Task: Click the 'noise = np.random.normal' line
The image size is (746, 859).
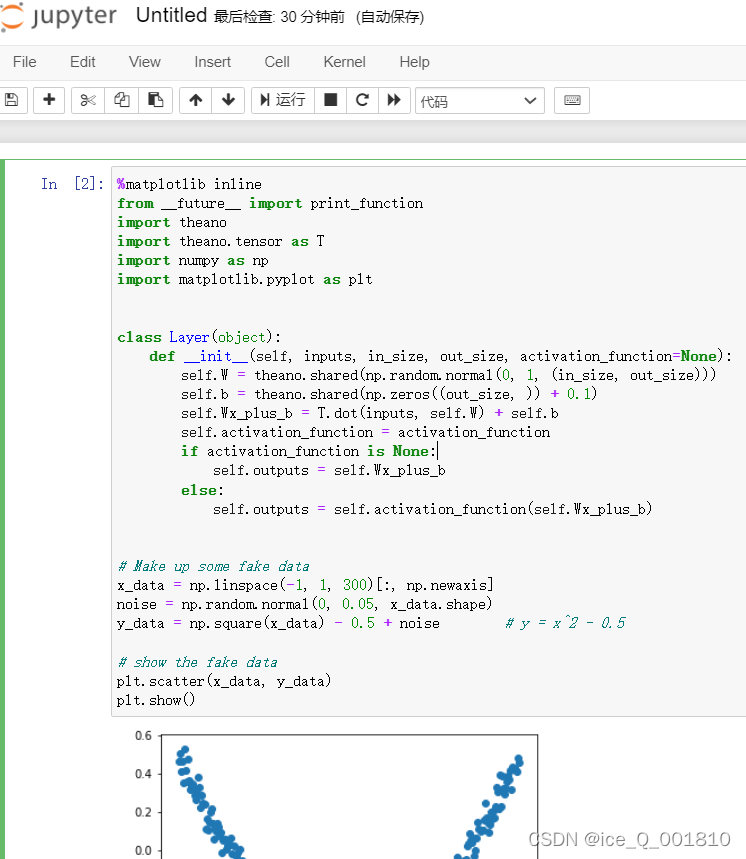Action: pyautogui.click(x=305, y=604)
